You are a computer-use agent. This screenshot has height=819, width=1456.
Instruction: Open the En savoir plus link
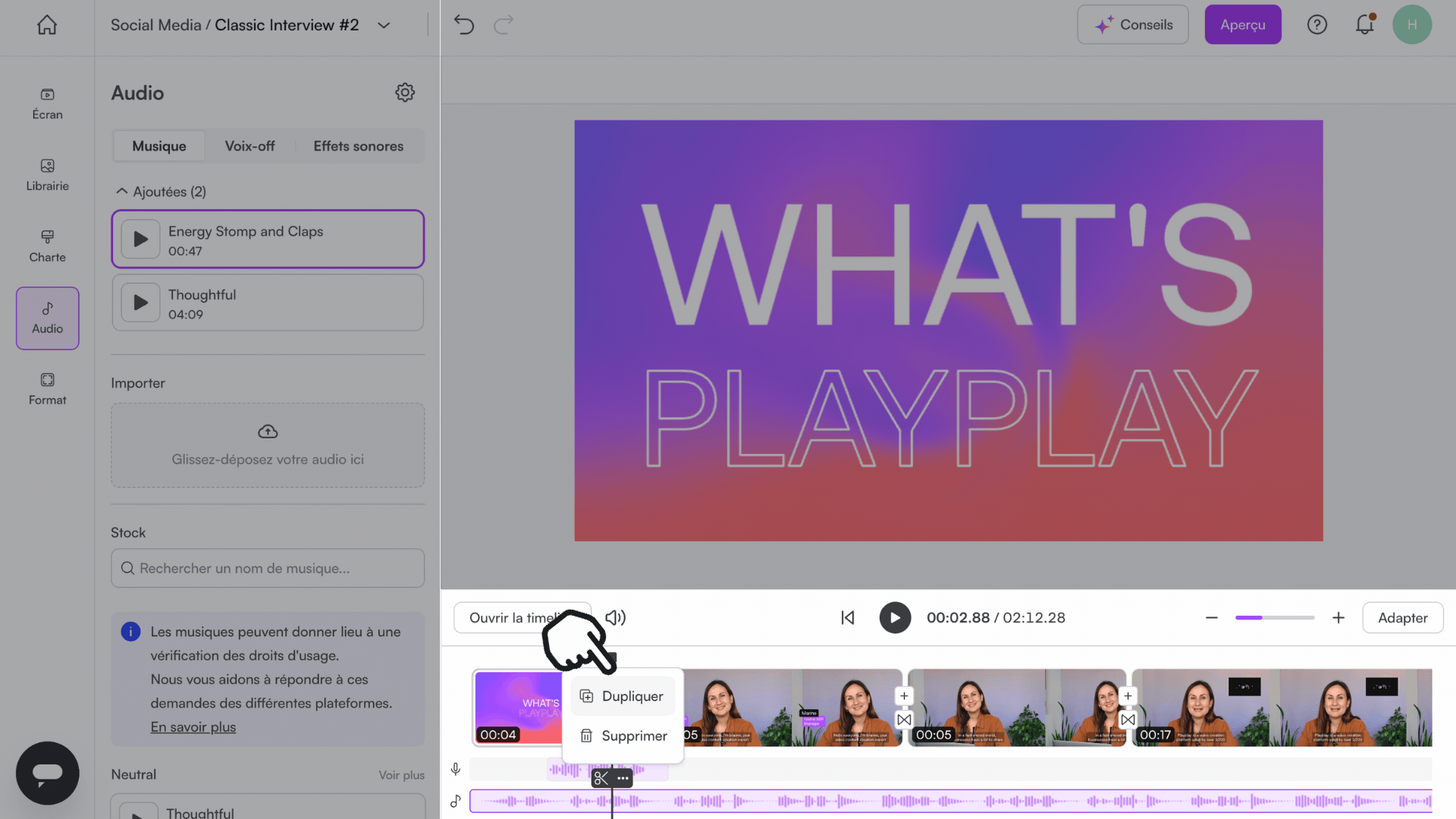pos(193,726)
